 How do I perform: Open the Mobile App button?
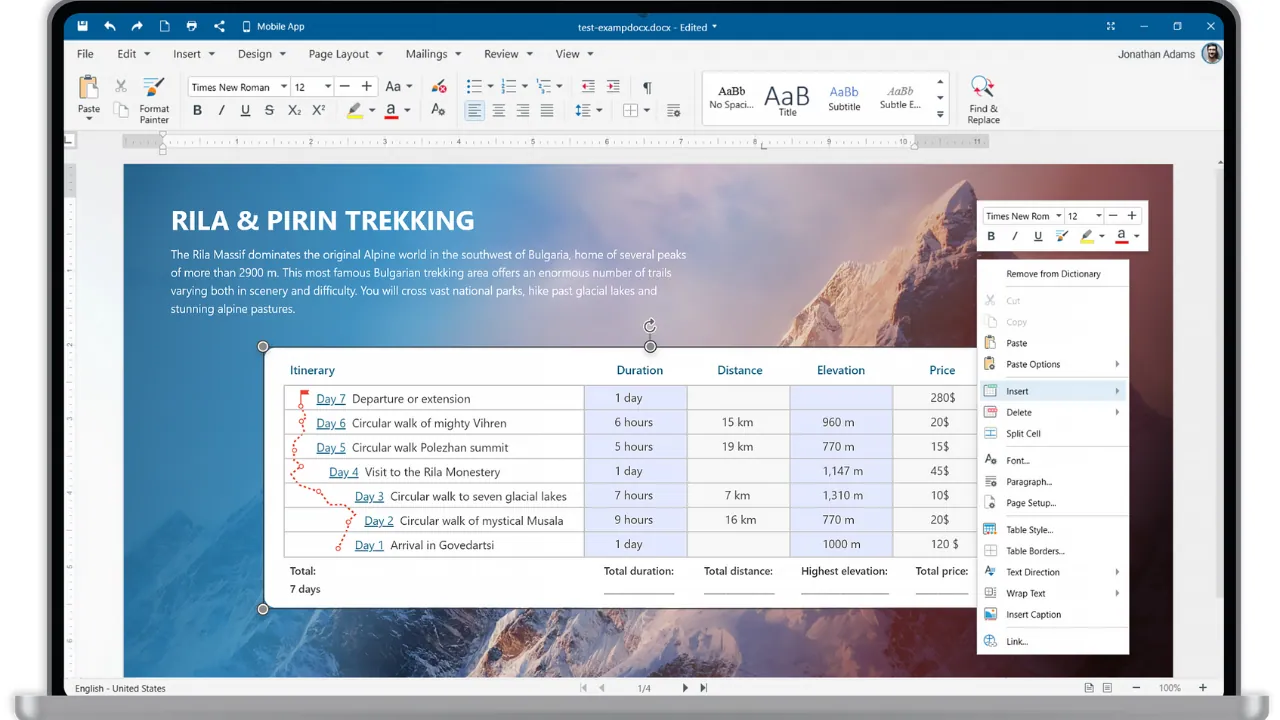pyautogui.click(x=273, y=27)
